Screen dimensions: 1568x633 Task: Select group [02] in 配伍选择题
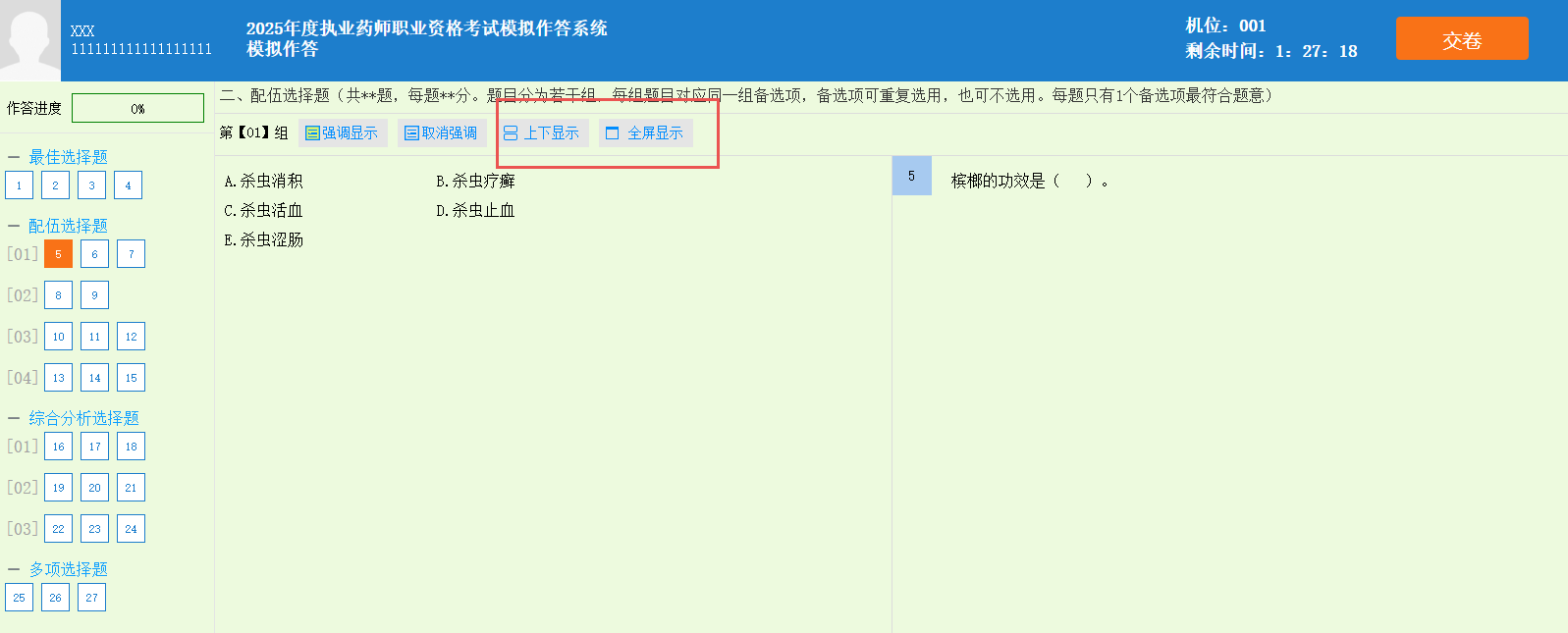(x=23, y=295)
